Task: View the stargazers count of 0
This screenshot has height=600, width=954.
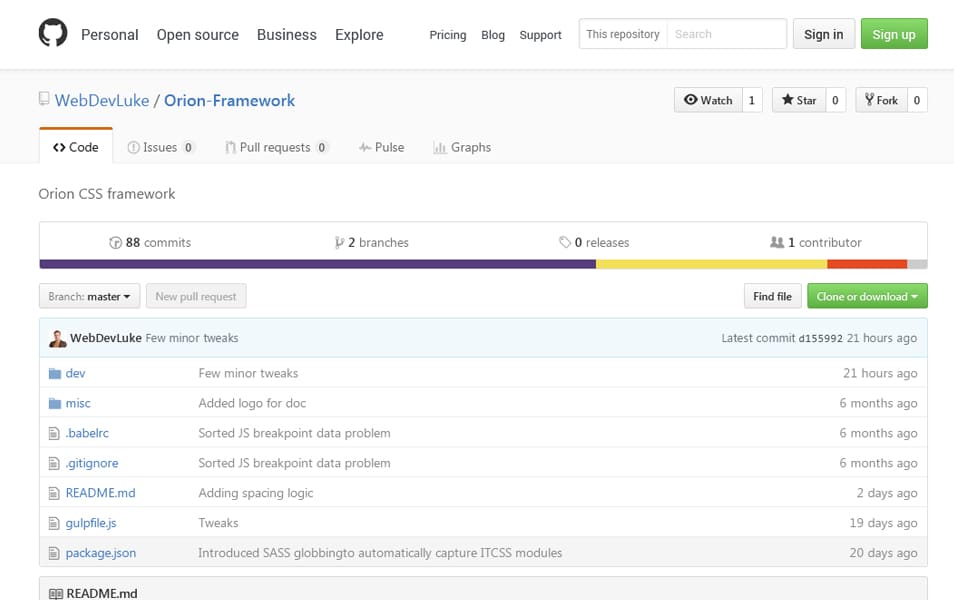Action: click(835, 100)
